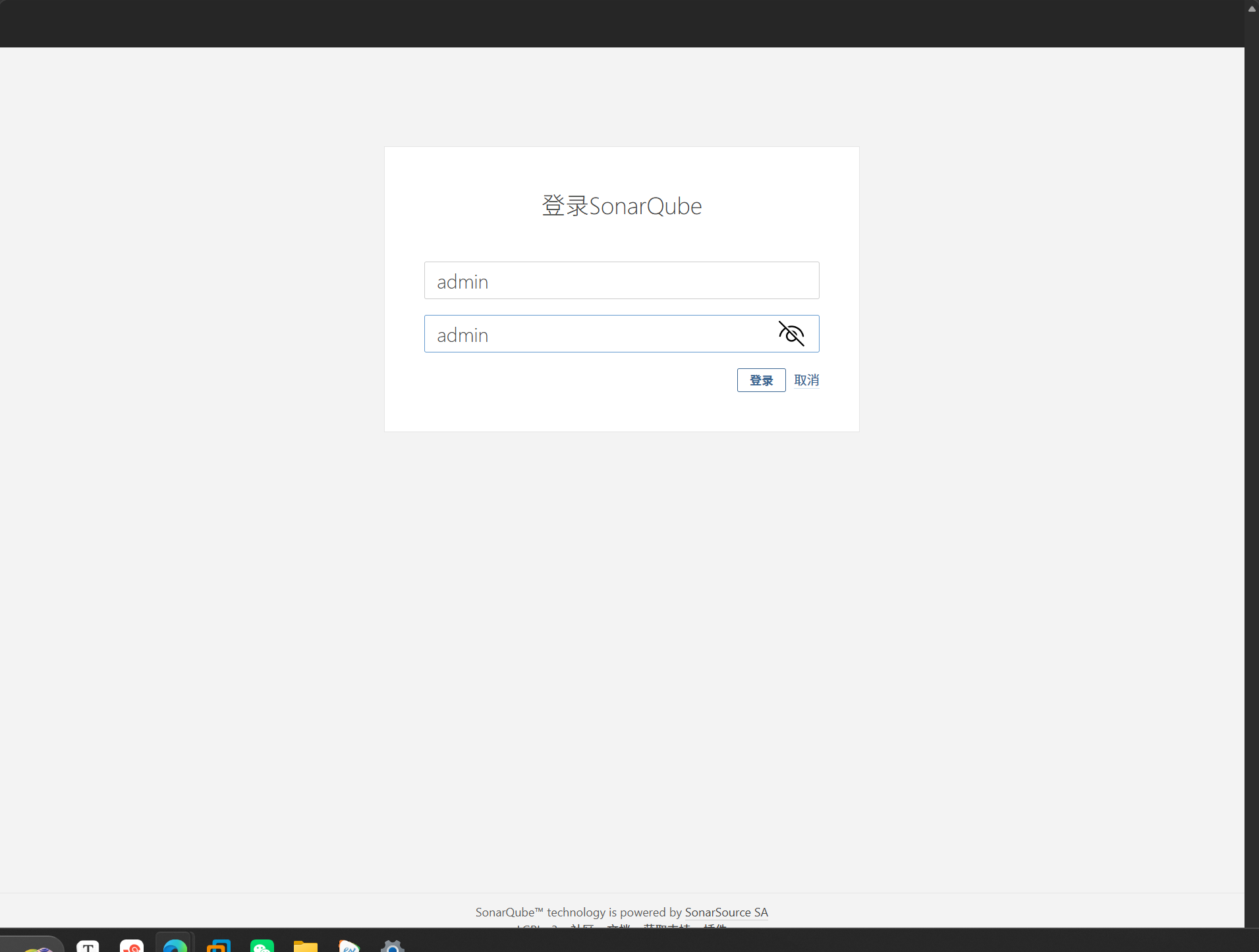This screenshot has width=1259, height=952.
Task: Open WeChat from the taskbar
Action: click(262, 945)
